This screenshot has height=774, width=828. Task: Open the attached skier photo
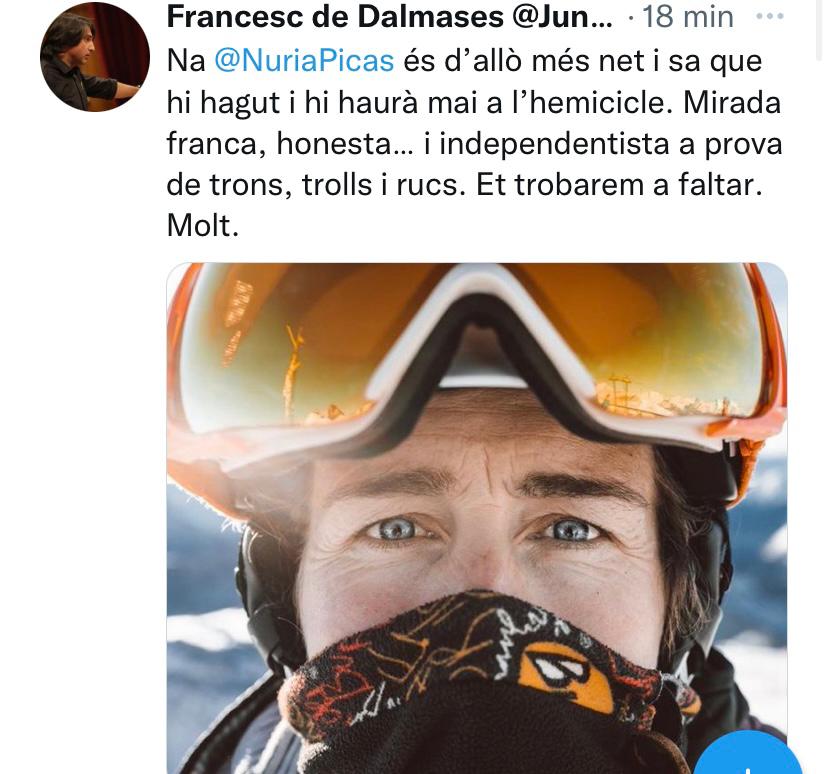(x=476, y=518)
